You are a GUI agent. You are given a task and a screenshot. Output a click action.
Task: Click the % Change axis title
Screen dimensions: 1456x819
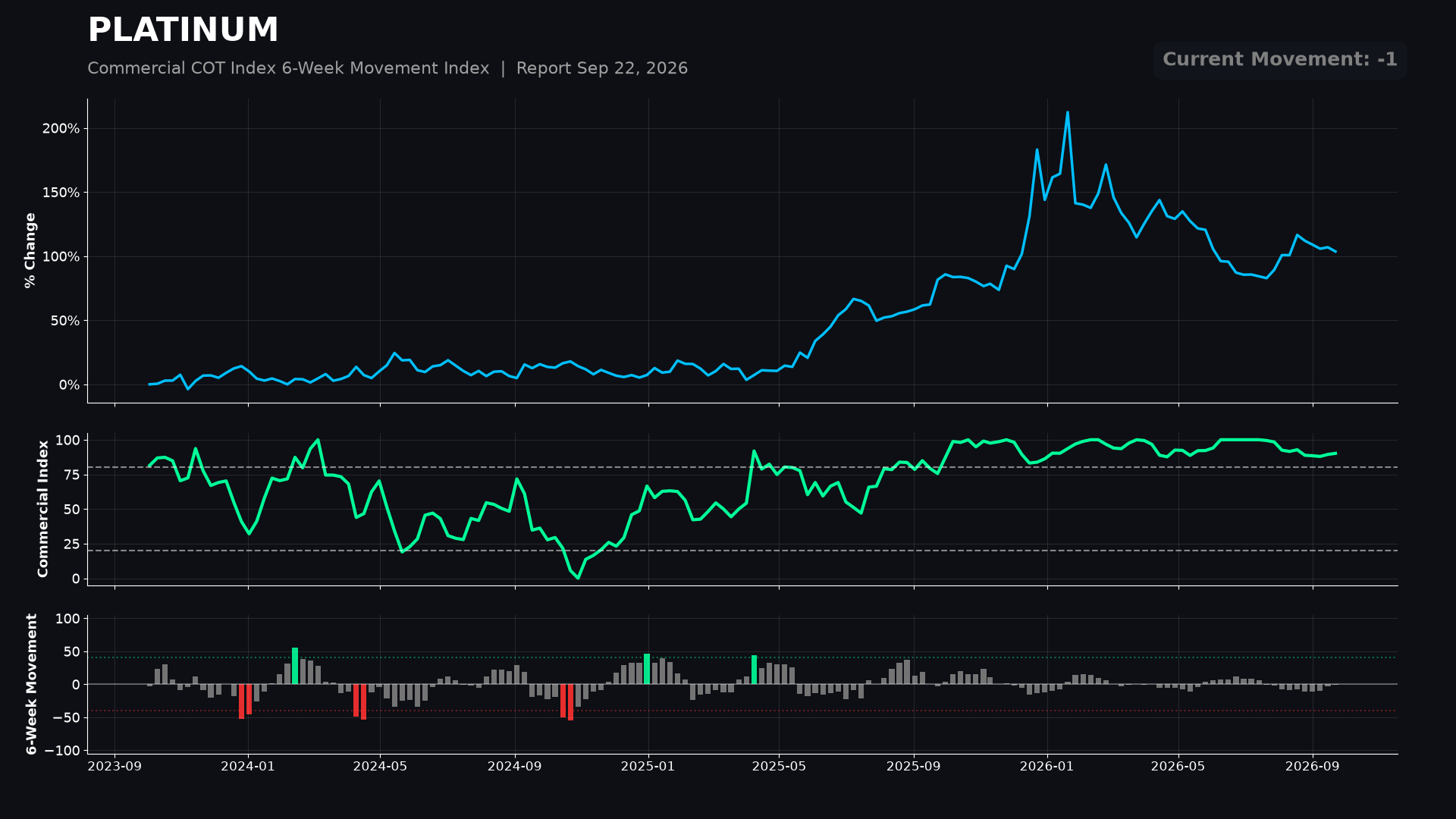coord(30,250)
